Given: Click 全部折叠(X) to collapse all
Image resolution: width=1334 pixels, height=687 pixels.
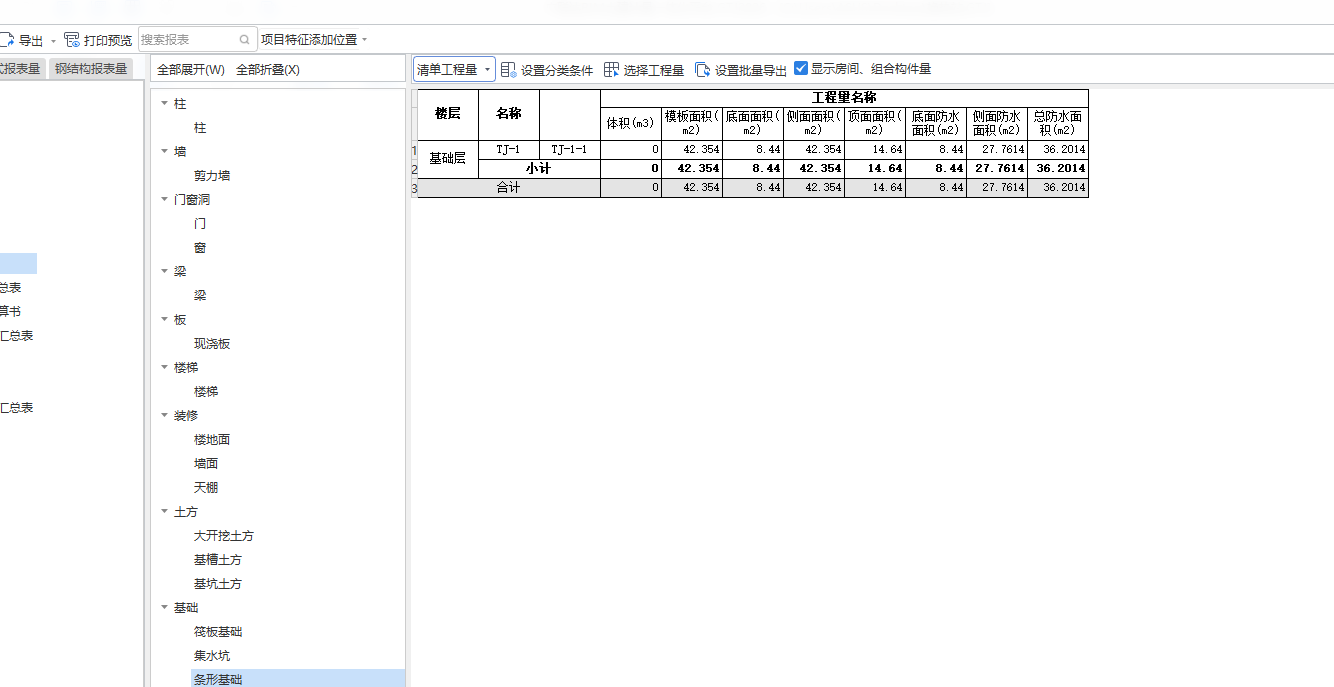Looking at the screenshot, I should (268, 70).
